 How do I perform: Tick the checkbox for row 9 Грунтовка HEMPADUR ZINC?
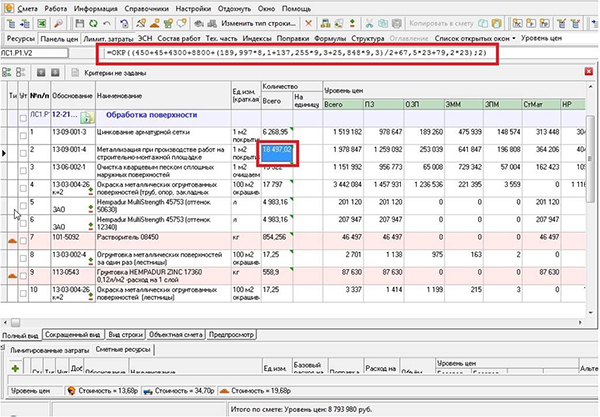(x=23, y=276)
